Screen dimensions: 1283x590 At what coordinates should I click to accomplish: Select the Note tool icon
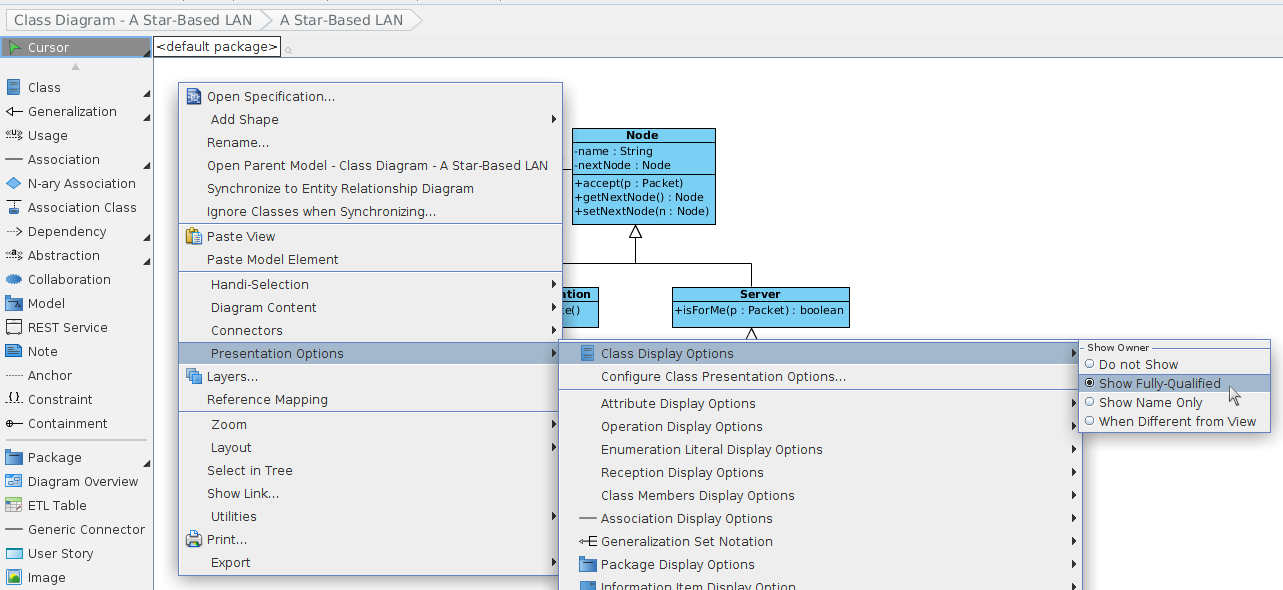tap(14, 351)
